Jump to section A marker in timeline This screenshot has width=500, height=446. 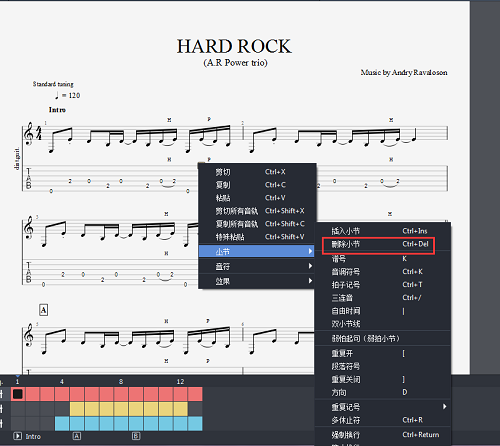coord(77,436)
